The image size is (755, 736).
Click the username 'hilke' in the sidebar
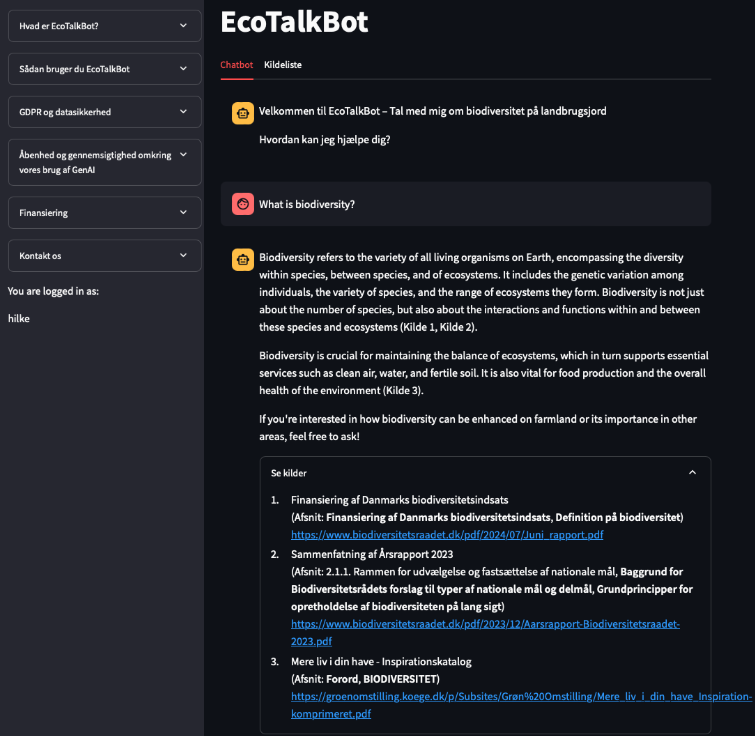[18, 318]
